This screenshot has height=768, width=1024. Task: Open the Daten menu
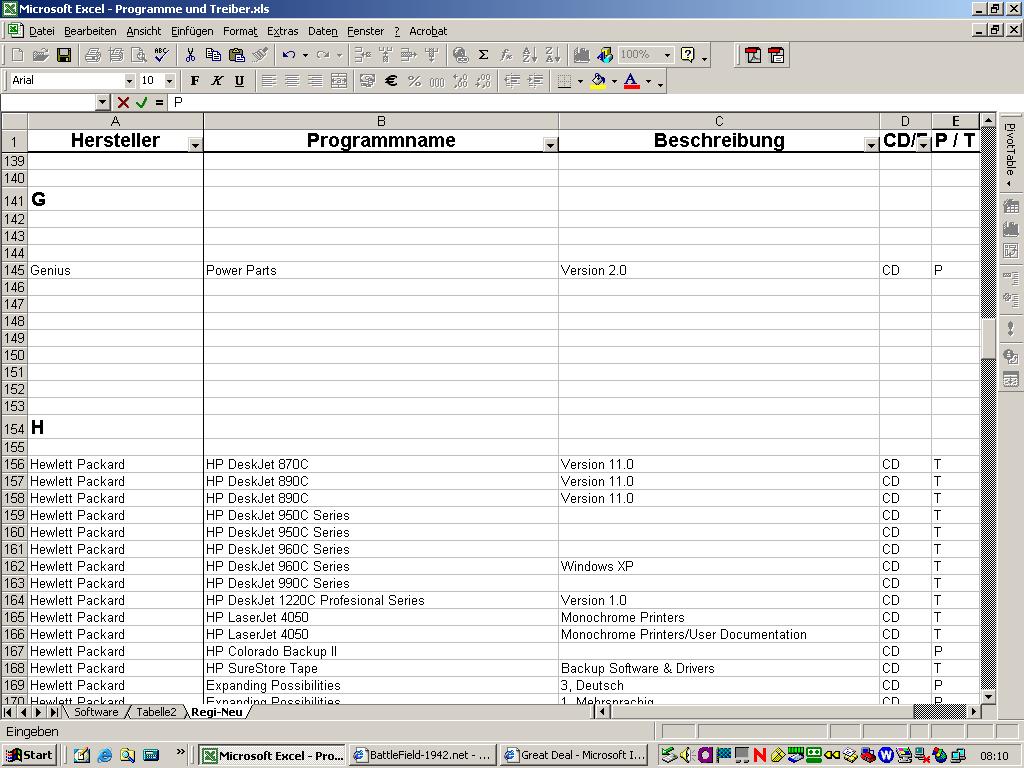[323, 31]
